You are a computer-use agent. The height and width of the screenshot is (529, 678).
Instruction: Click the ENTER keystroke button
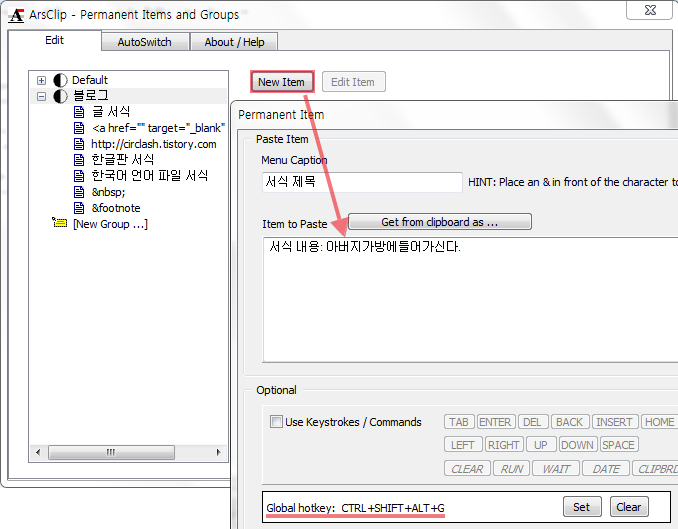click(496, 422)
